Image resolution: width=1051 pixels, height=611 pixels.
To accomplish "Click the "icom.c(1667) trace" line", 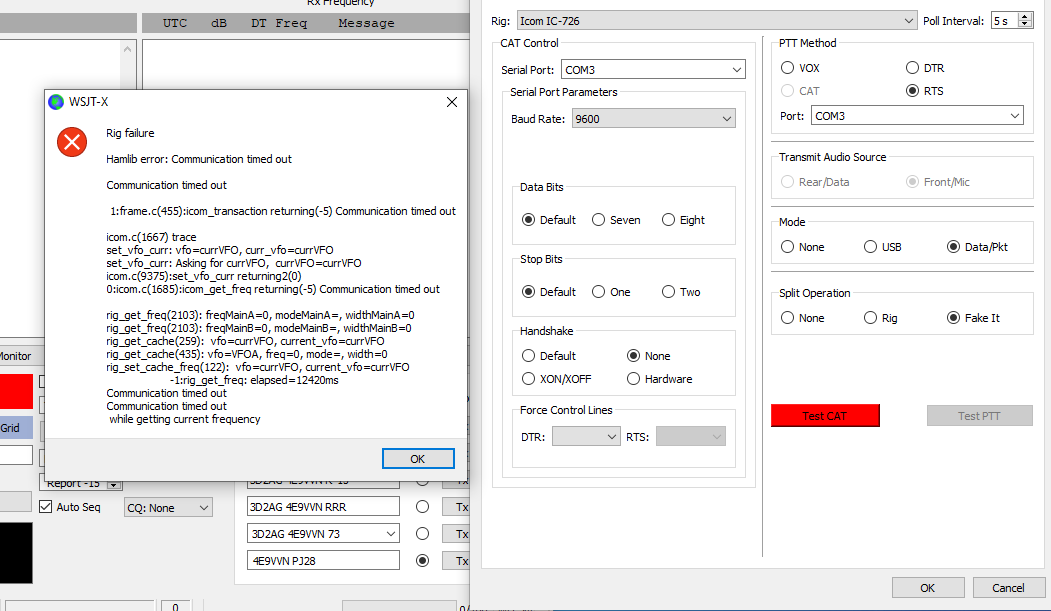I will click(x=151, y=236).
